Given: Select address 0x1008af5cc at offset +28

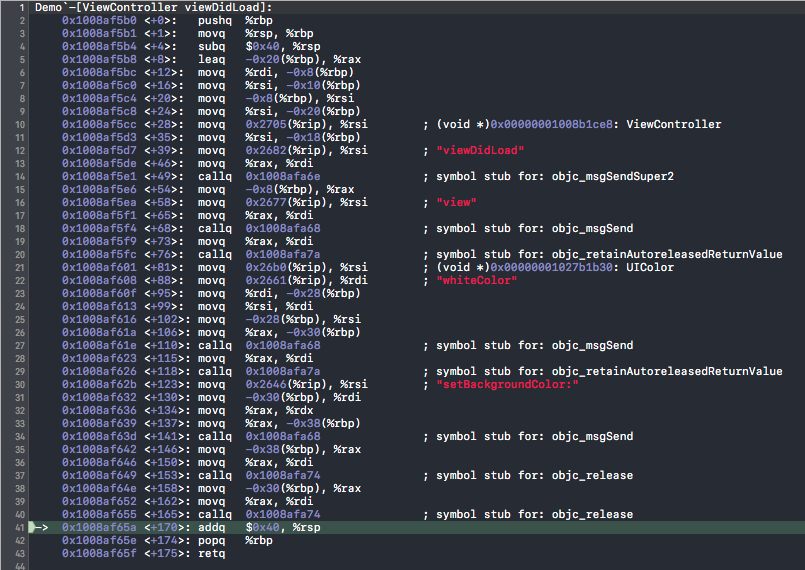Looking at the screenshot, I should tap(99, 125).
